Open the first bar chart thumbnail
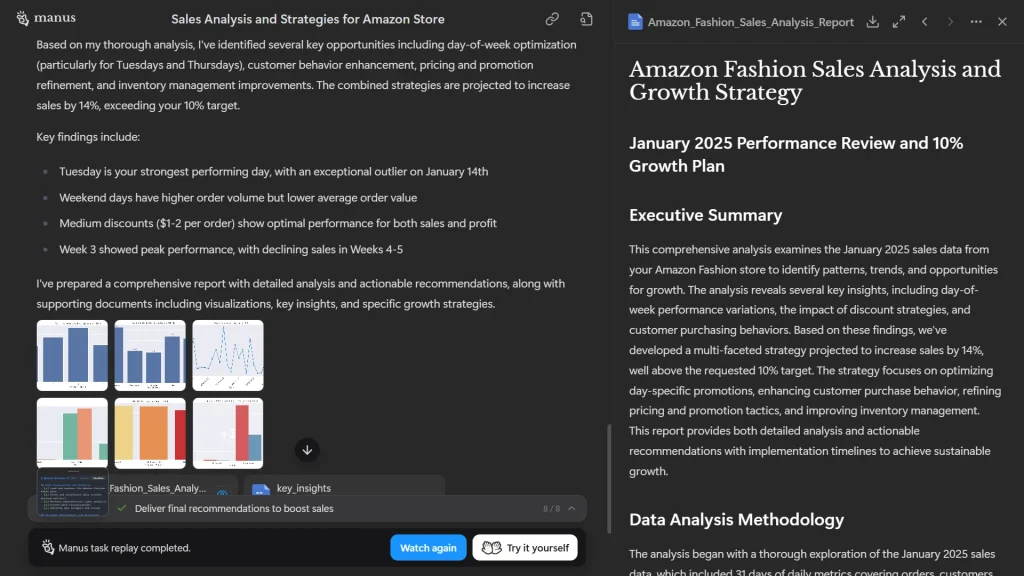1024x576 pixels. [x=71, y=356]
